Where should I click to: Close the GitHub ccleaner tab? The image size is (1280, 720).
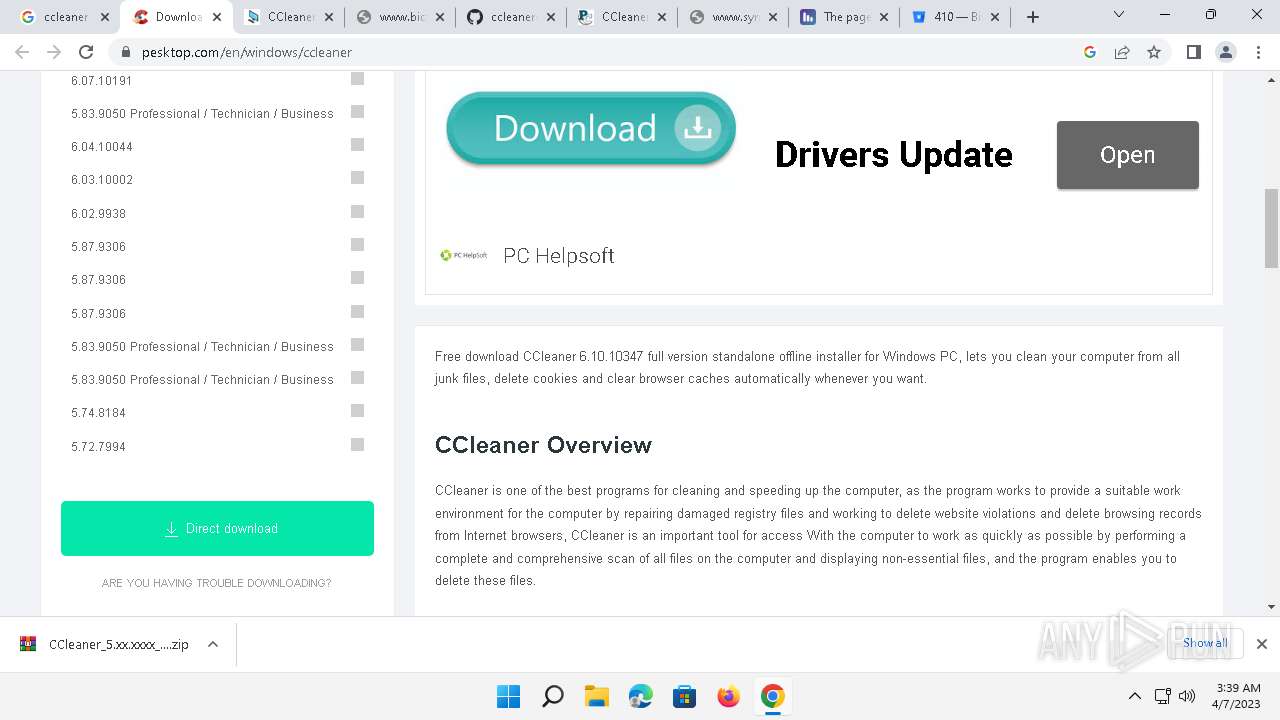pyautogui.click(x=551, y=17)
